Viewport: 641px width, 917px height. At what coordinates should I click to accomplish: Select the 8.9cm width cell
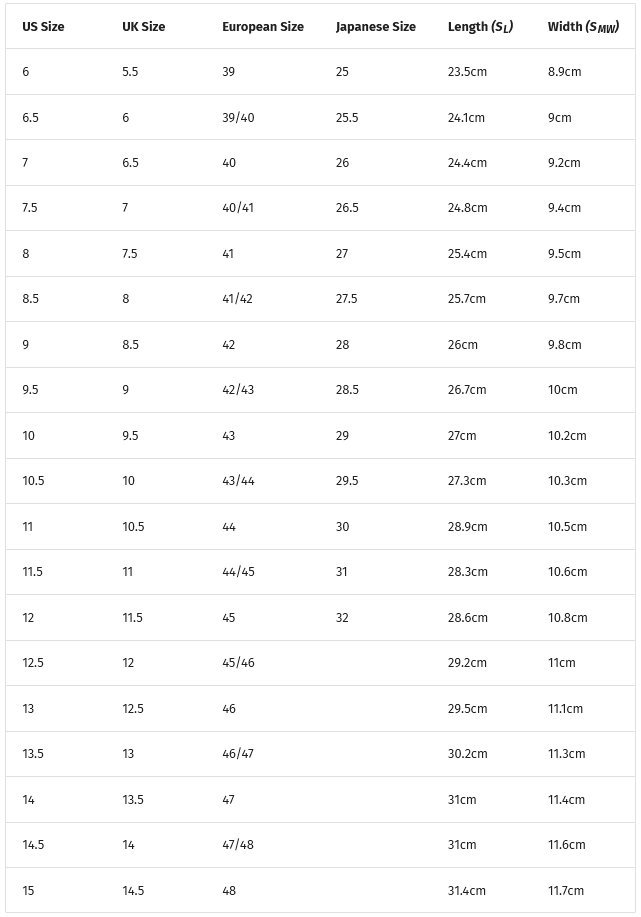[x=564, y=72]
